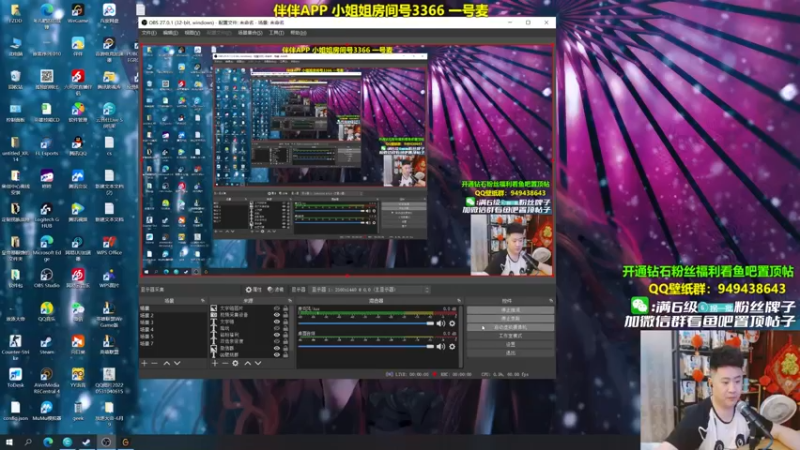Open source properties gear in Sources toolbar
The width and height of the screenshot is (800, 450).
(235, 363)
